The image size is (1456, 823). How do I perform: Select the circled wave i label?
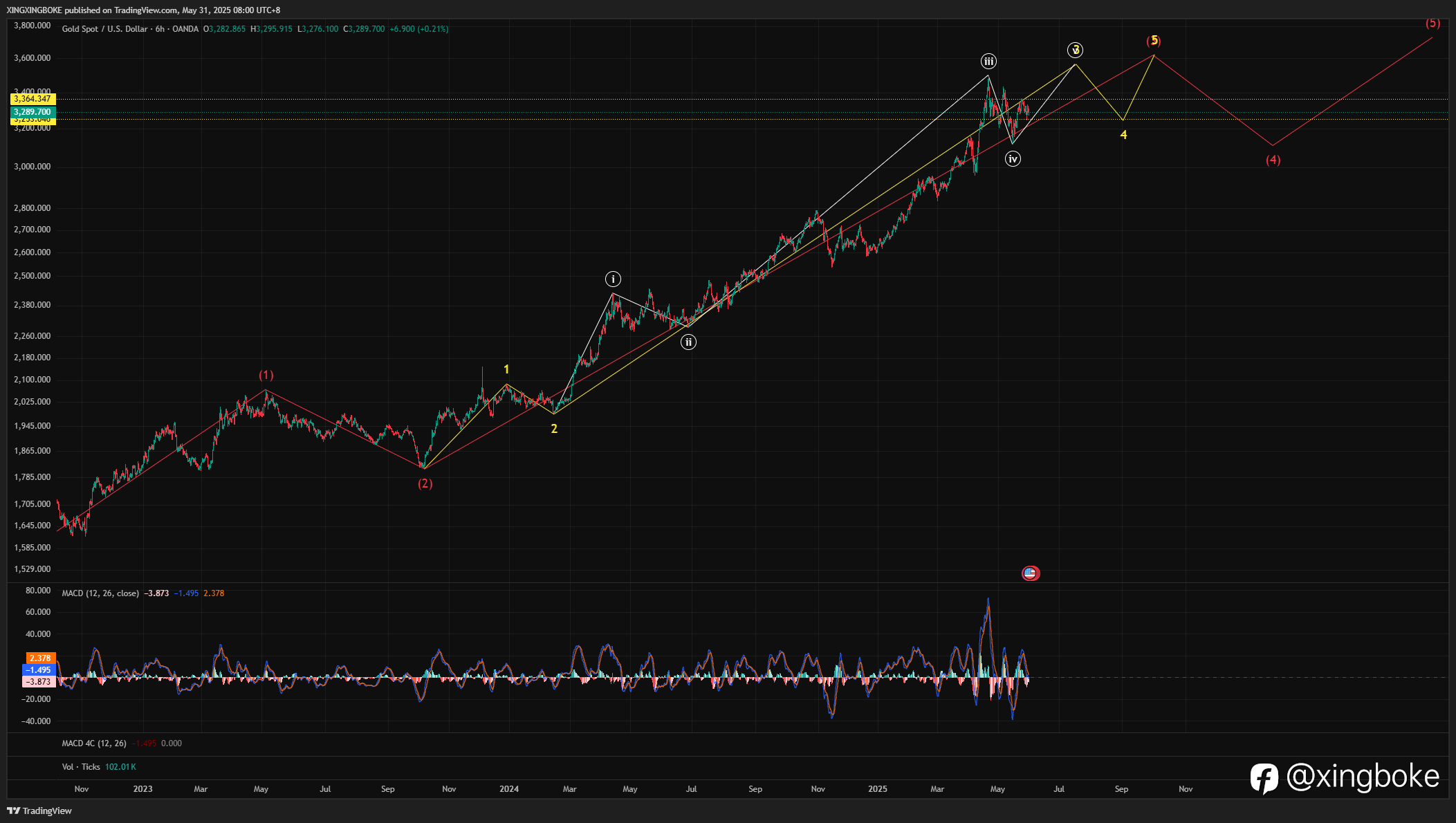click(613, 279)
